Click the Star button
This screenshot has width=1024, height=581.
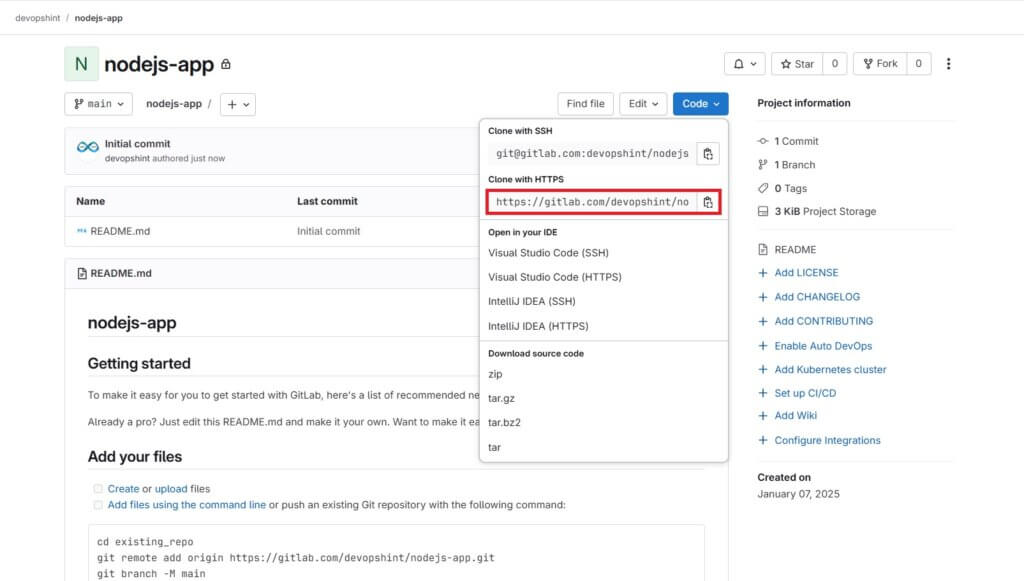797,64
